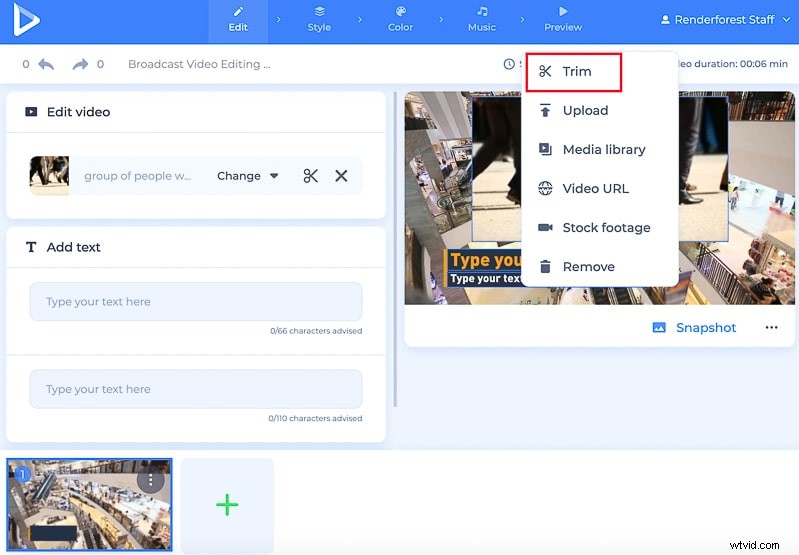Viewport: 799px width, 555px height.
Task: Take a Snapshot of the scene
Action: click(695, 328)
